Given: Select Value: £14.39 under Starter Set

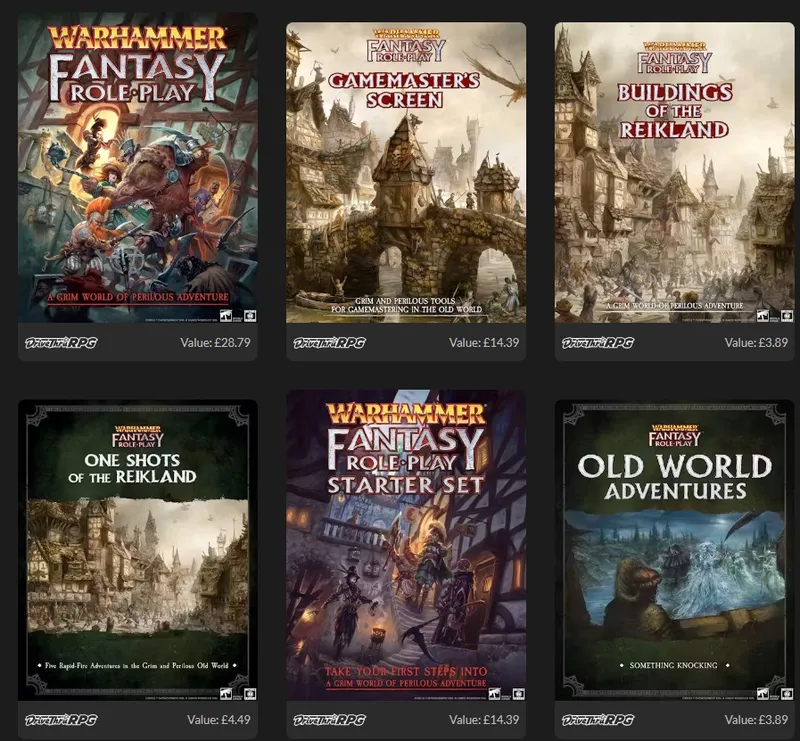Looking at the screenshot, I should (x=484, y=720).
